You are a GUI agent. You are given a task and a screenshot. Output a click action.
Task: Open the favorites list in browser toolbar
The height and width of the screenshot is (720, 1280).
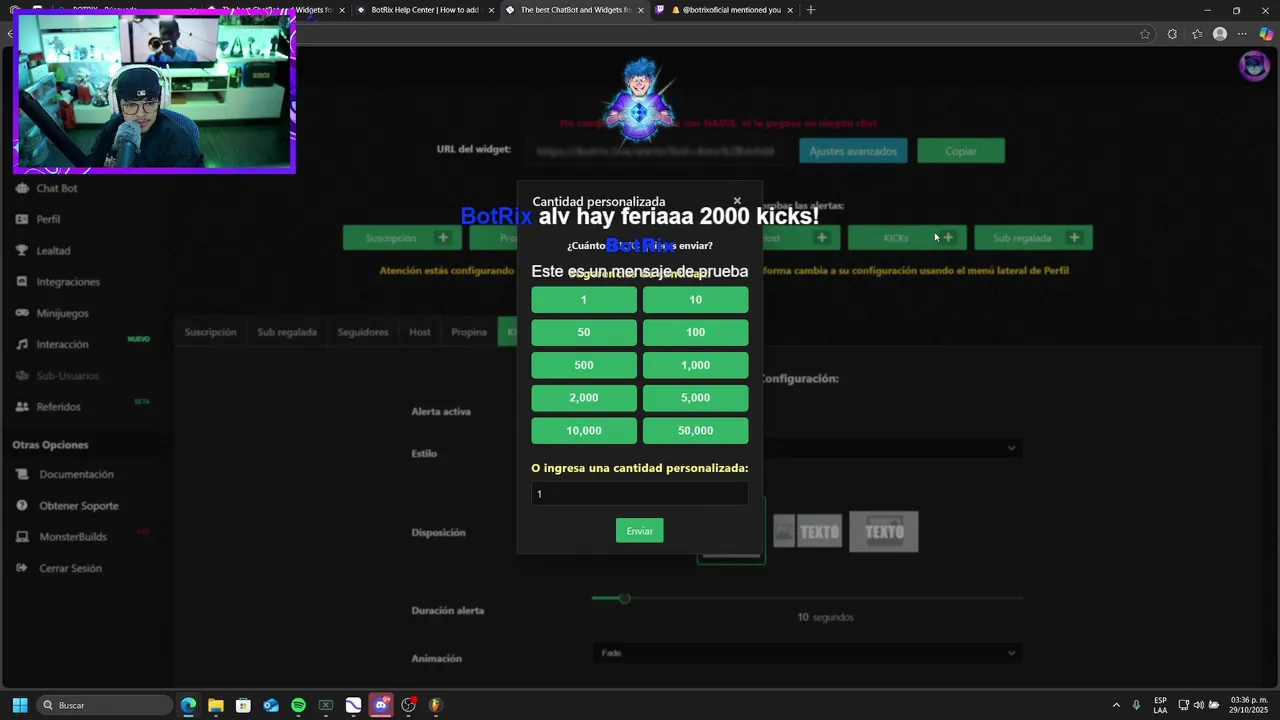tap(1197, 34)
